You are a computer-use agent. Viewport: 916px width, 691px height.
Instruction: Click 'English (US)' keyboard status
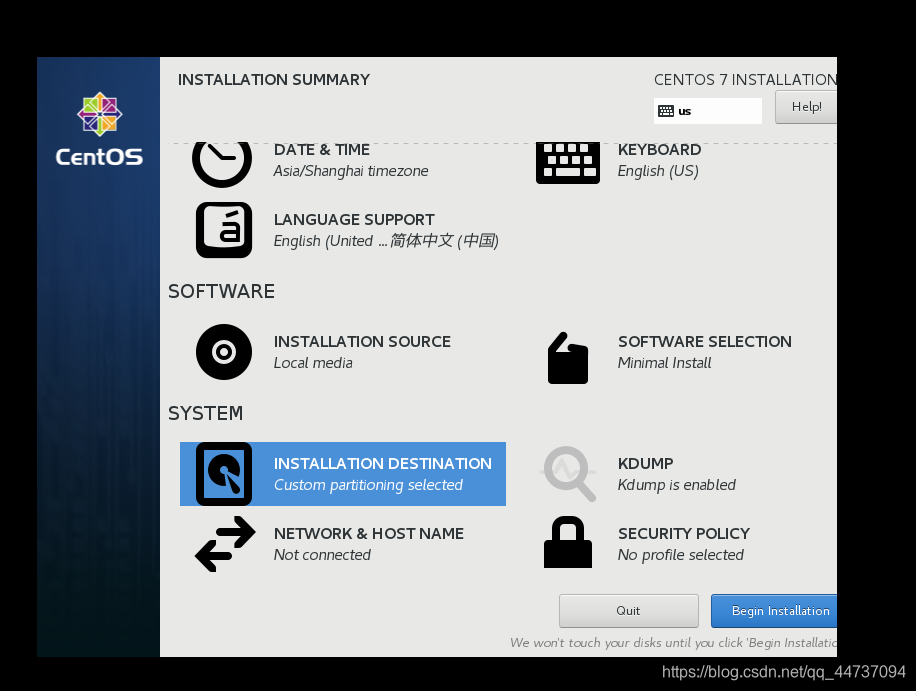(658, 171)
